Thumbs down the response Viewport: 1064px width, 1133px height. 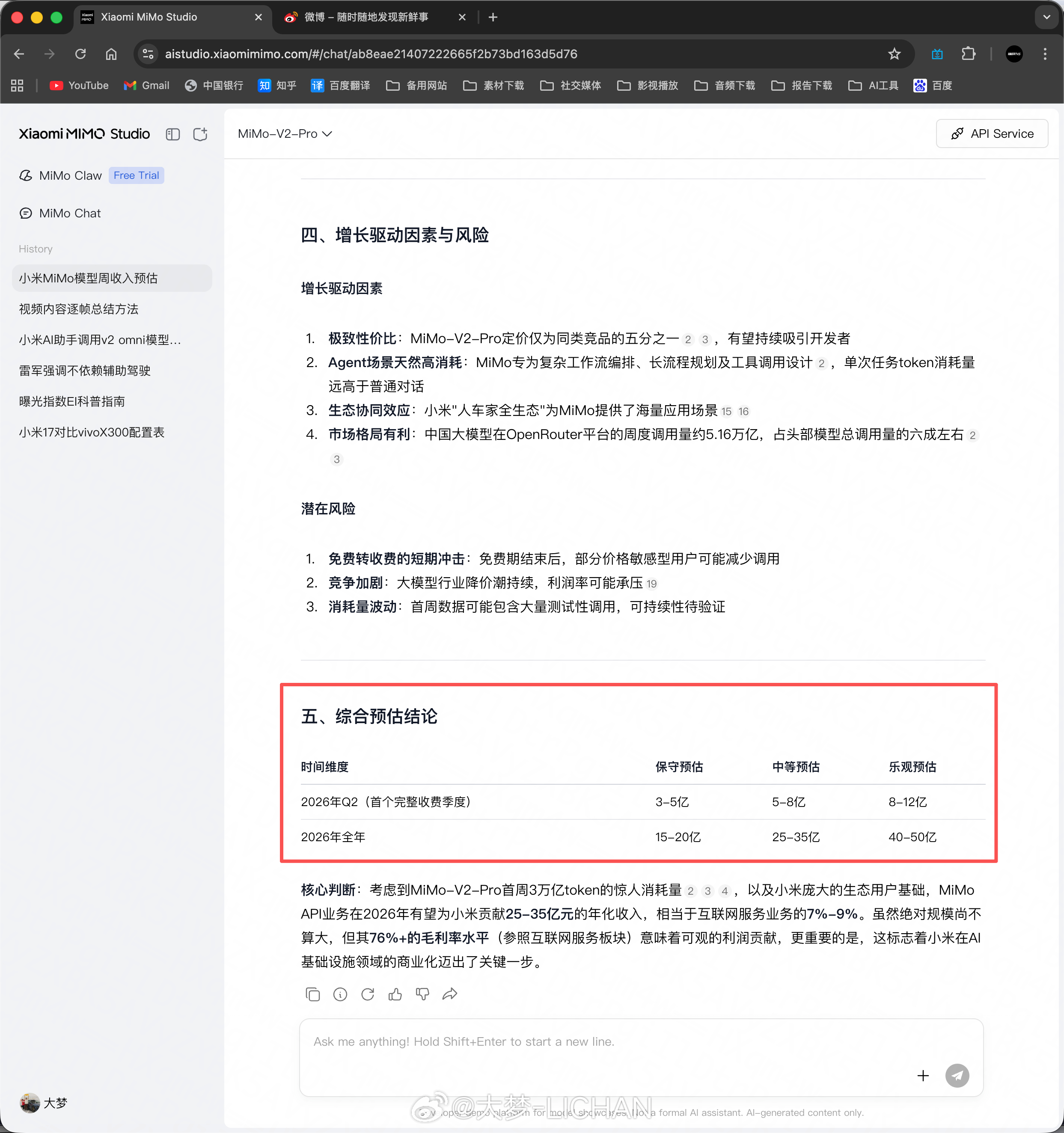(422, 994)
